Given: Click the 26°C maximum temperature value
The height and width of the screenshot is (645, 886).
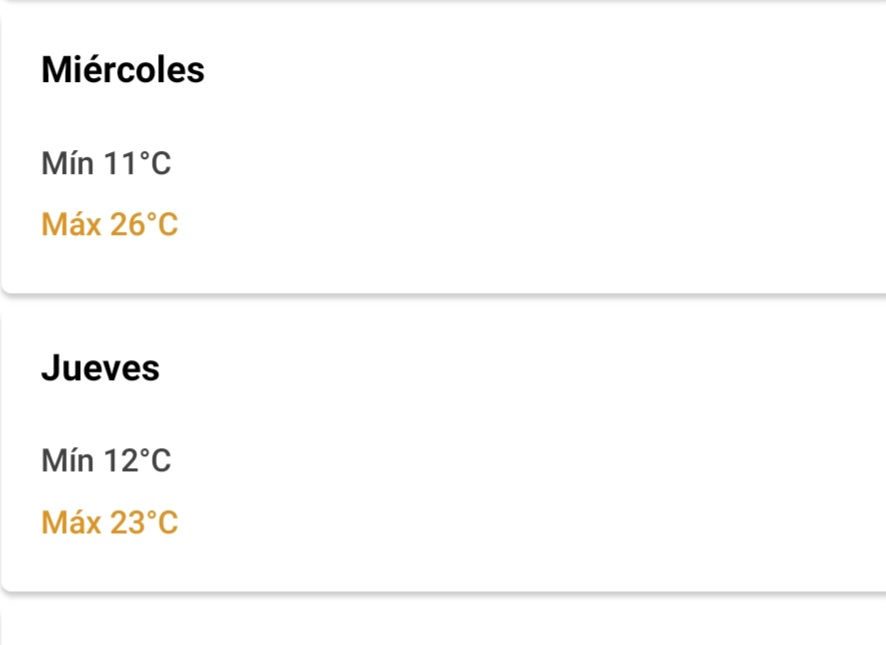Looking at the screenshot, I should click(x=144, y=224).
